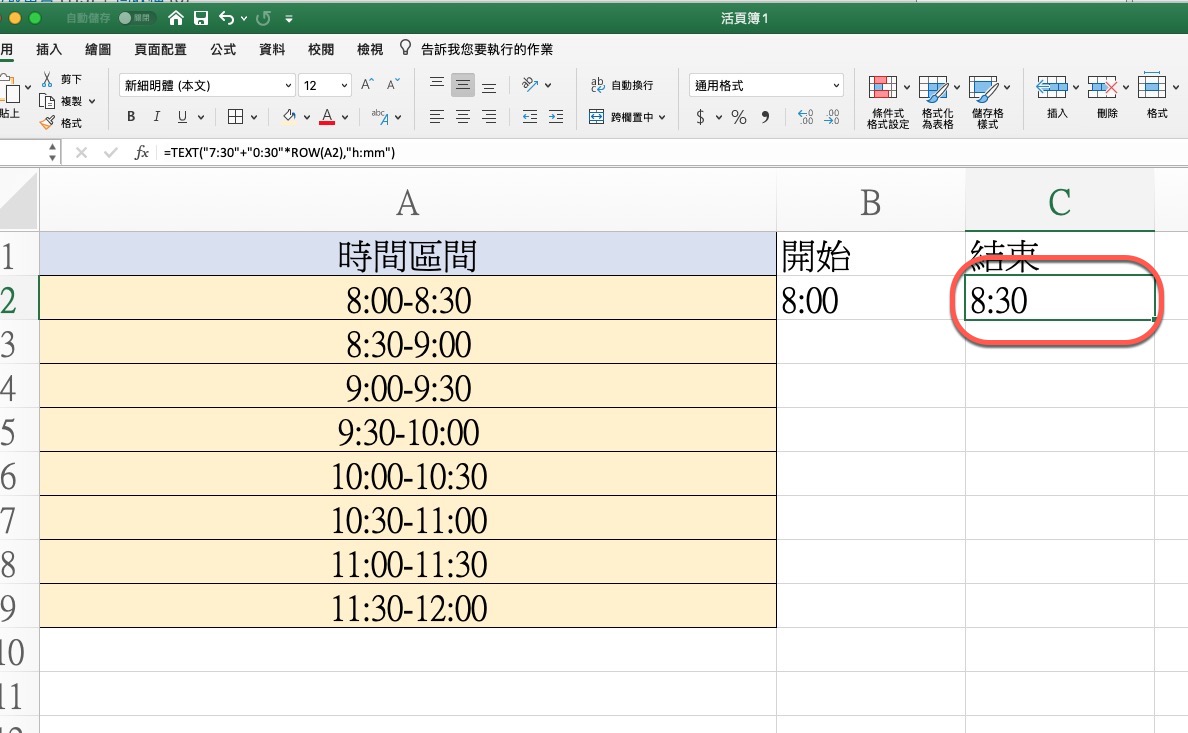Click the phonetic guide abc icon

coord(380,117)
